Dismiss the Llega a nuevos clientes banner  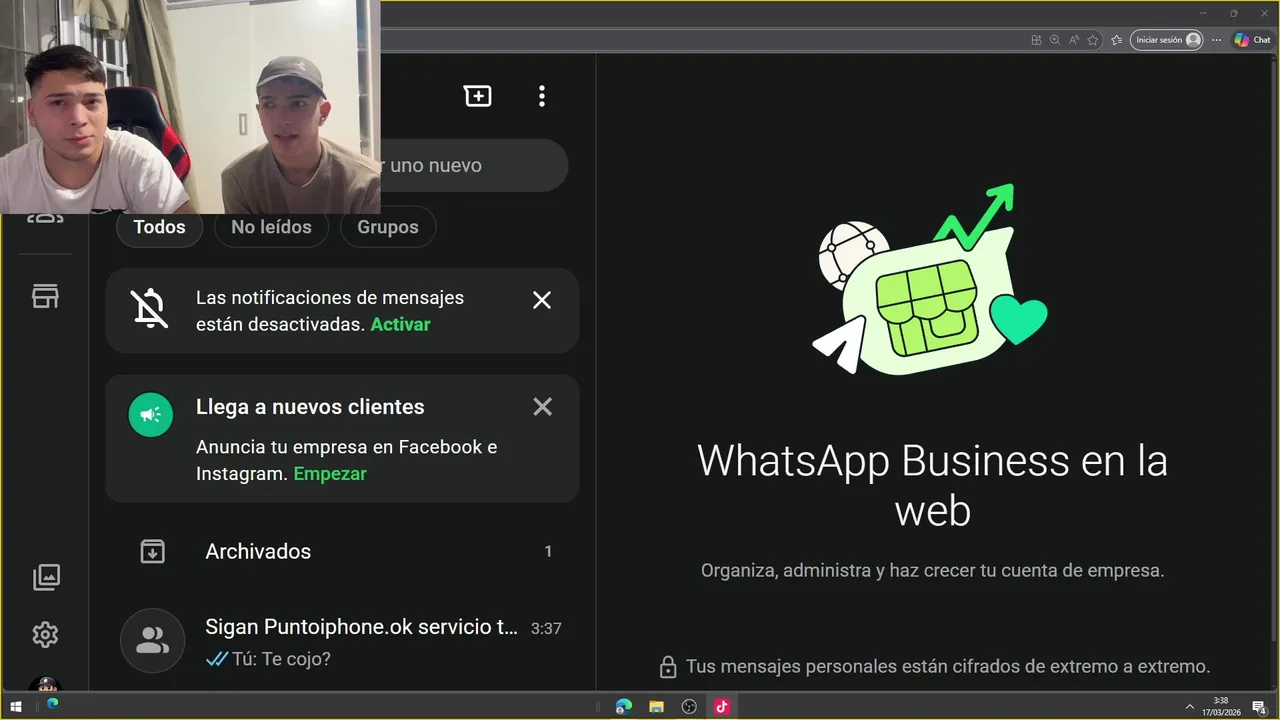(x=542, y=407)
